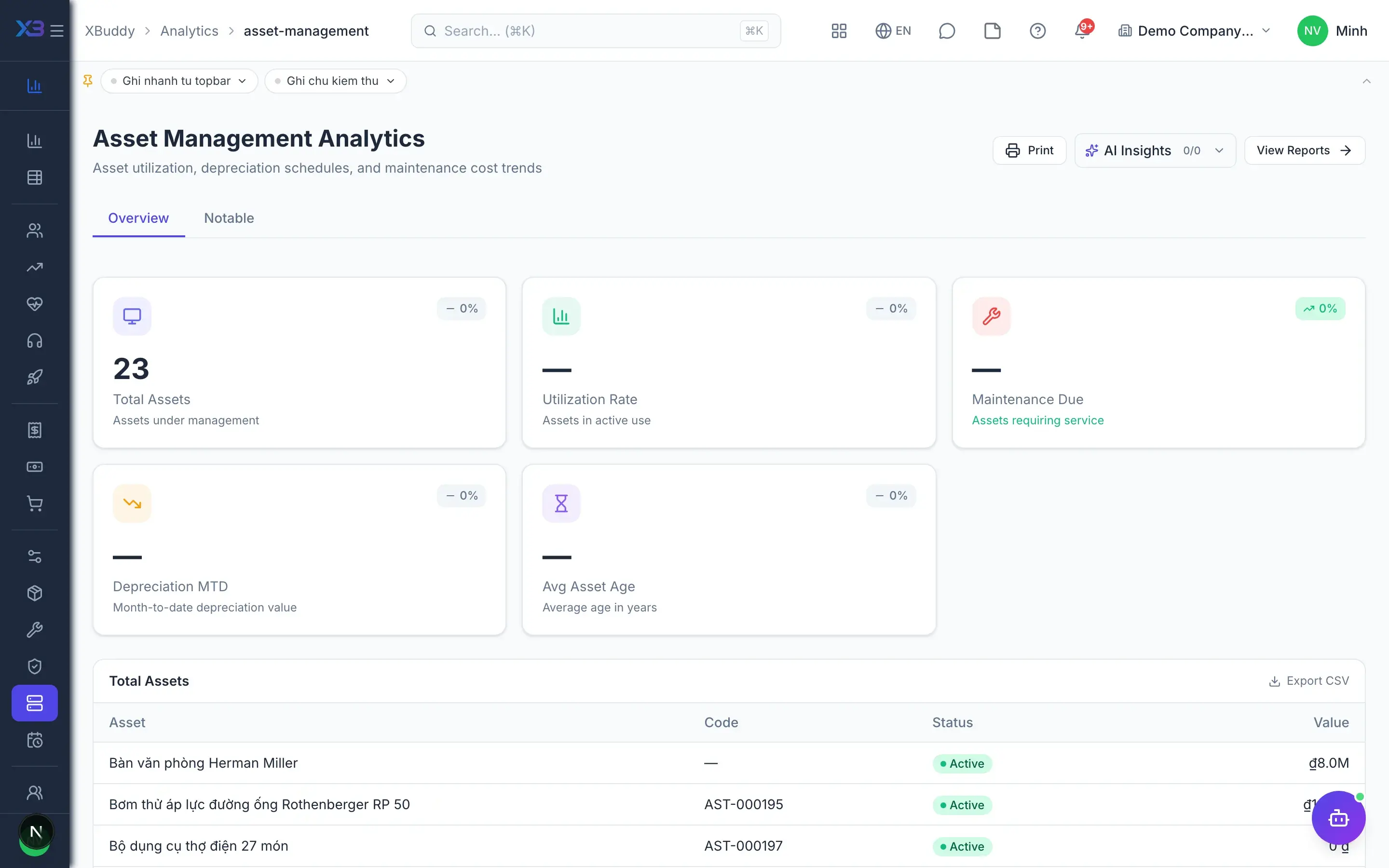Switch language using EN selector
Screen dimensions: 1389x868
click(x=893, y=31)
